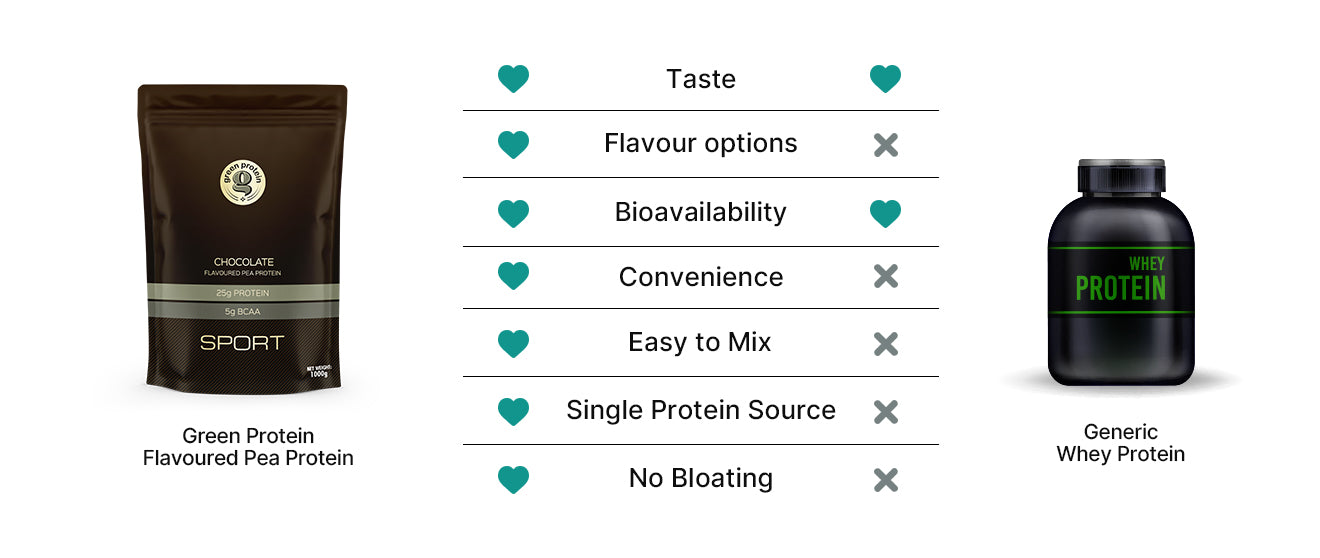
Task: Click the Single Protein Source label
Action: click(700, 410)
